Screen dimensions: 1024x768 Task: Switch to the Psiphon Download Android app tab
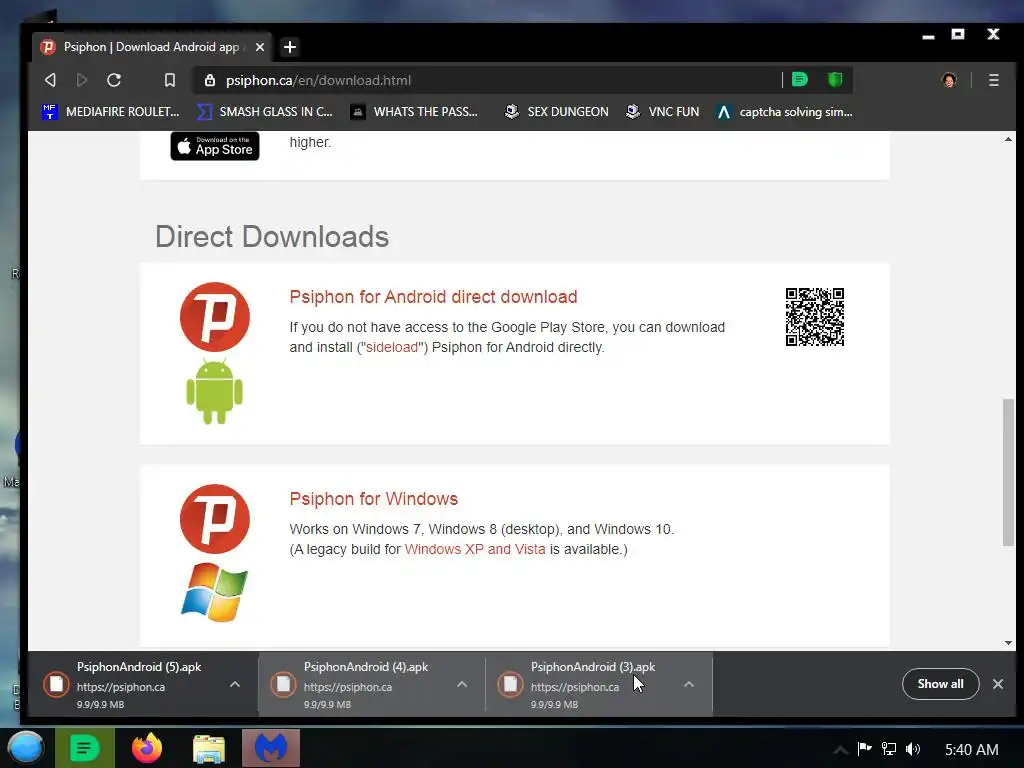(x=152, y=47)
